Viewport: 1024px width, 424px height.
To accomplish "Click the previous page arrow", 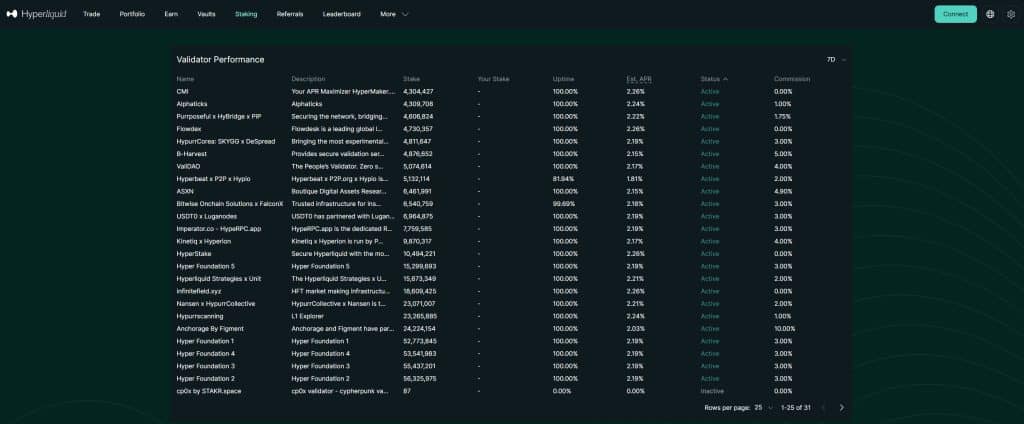I will click(x=823, y=408).
